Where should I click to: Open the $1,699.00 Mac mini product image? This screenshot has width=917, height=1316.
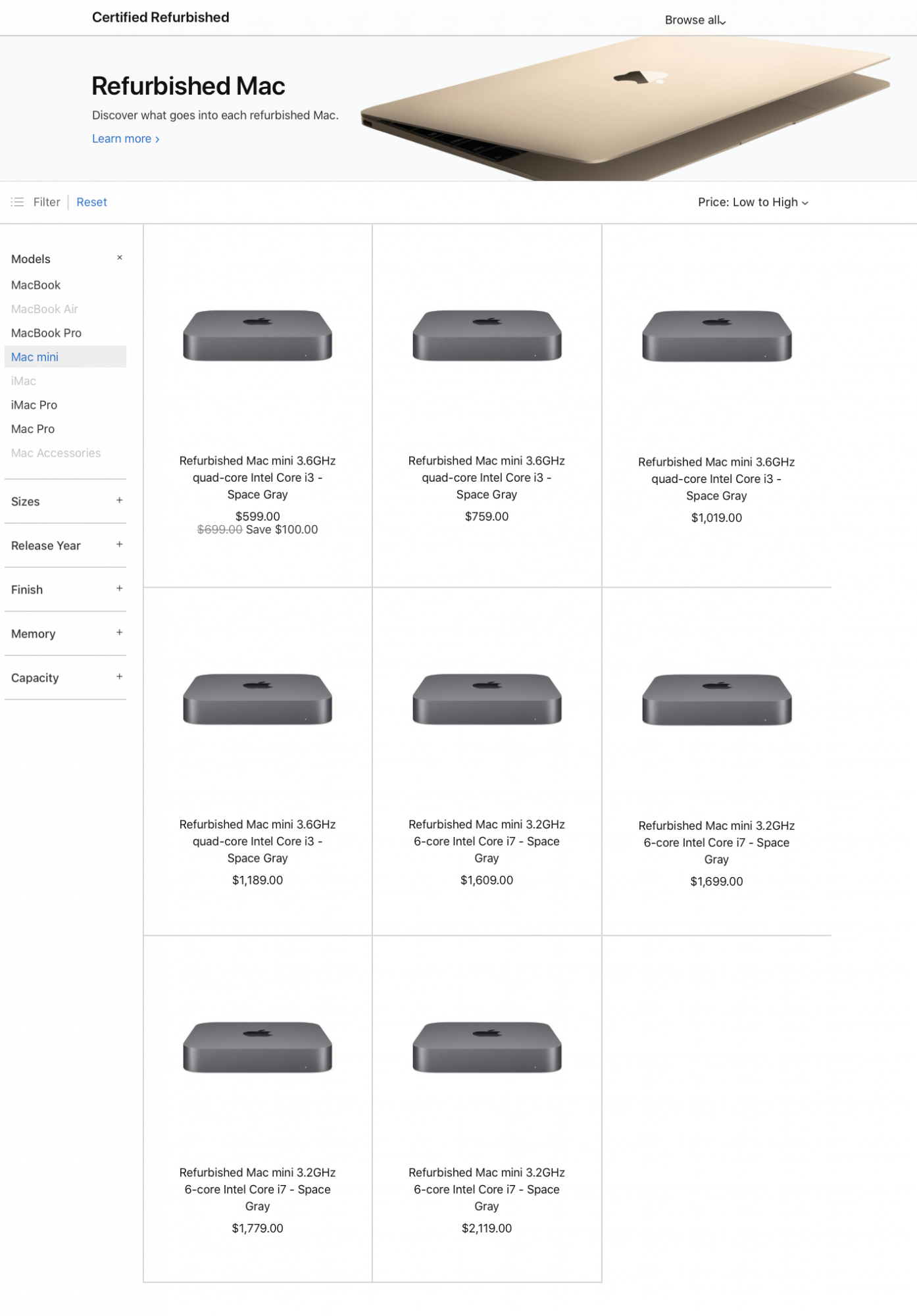[716, 700]
